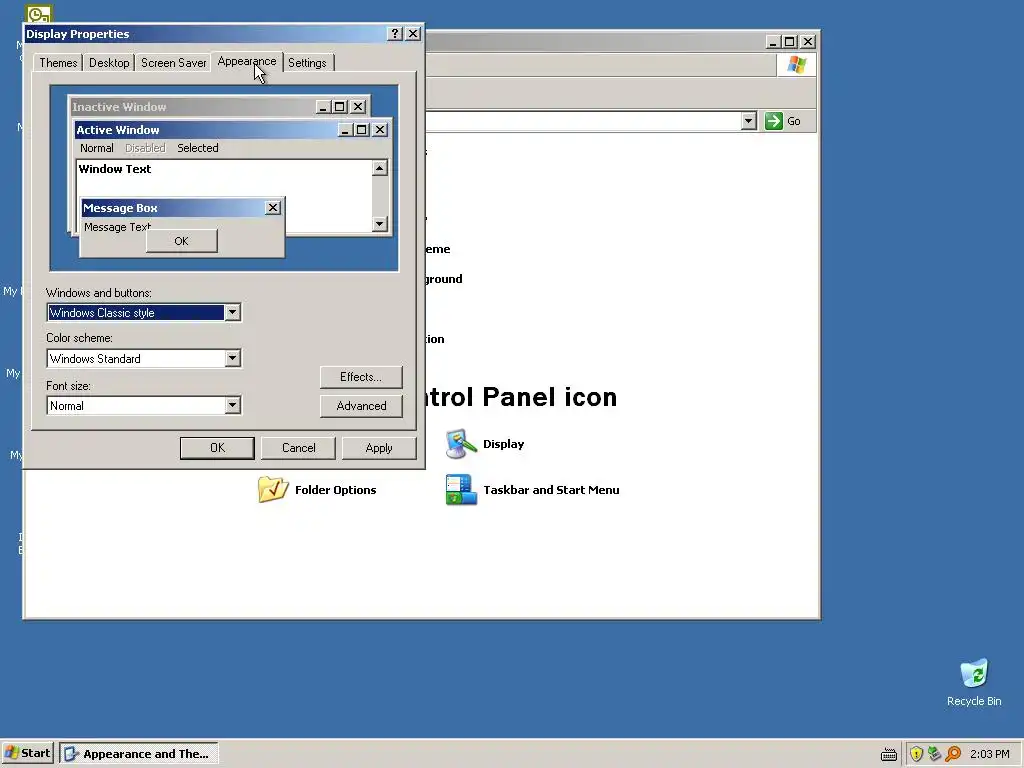Screen dimensions: 1024x768
Task: Click the Message Box preview close button
Action: [273, 208]
